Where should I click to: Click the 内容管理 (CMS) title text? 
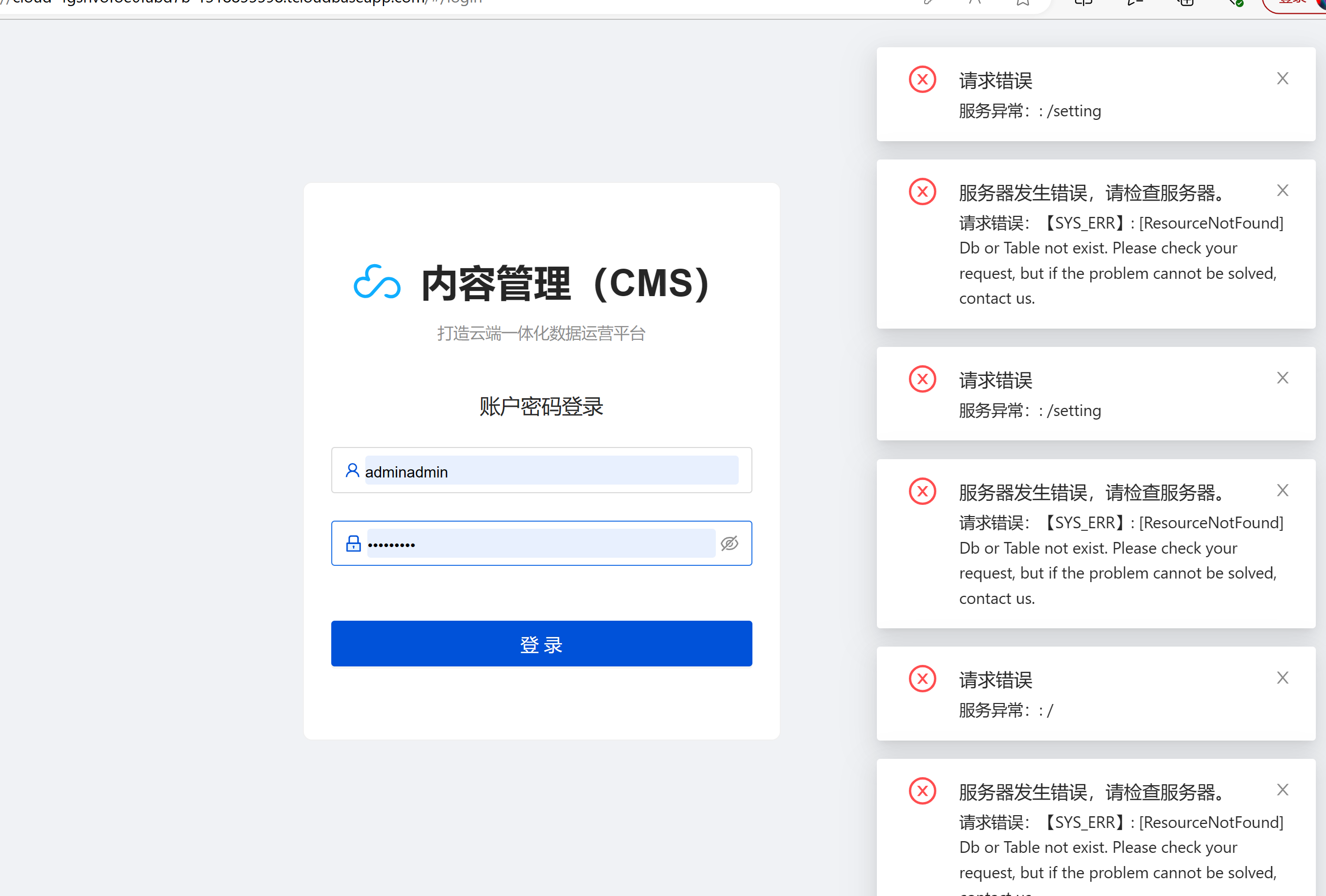565,283
